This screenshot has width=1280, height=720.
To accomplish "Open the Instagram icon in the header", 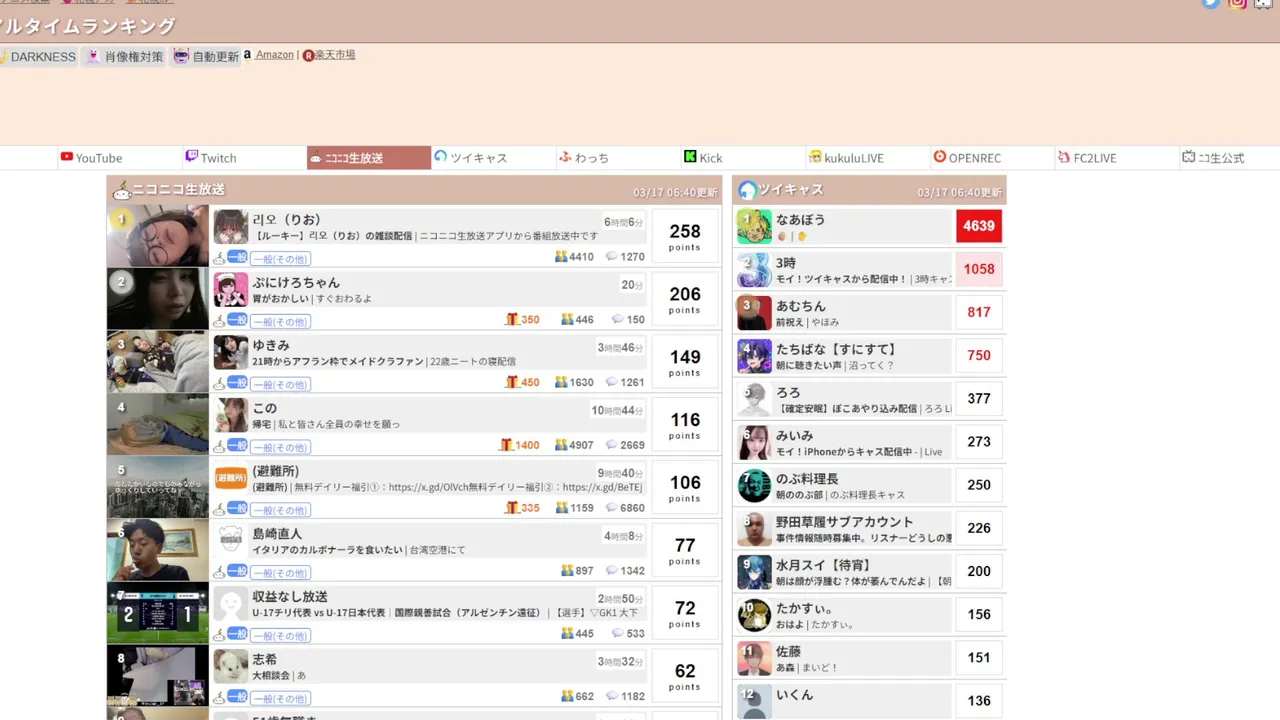I will 1238,3.
